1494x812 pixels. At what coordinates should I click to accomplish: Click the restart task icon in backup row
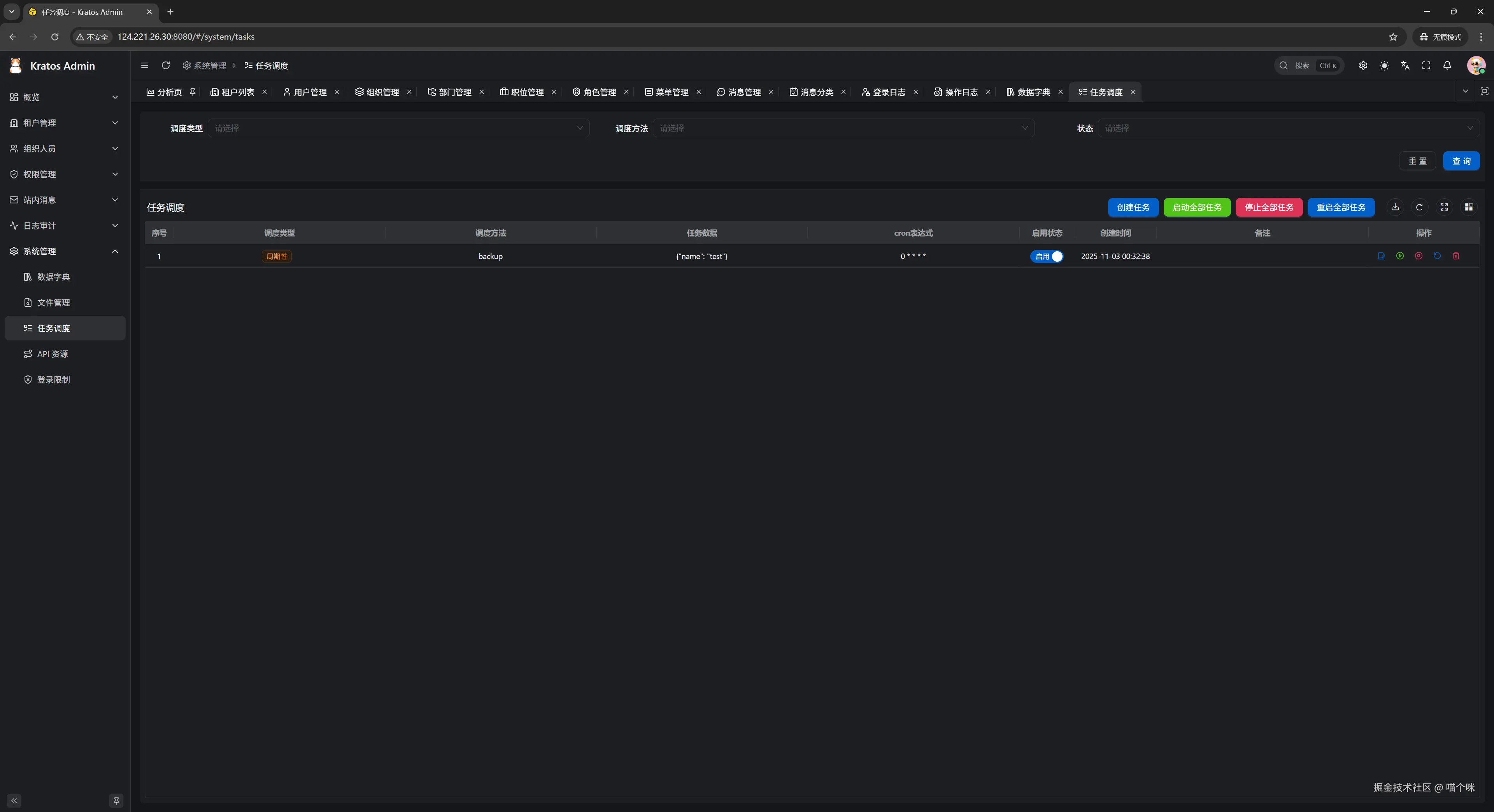1437,255
